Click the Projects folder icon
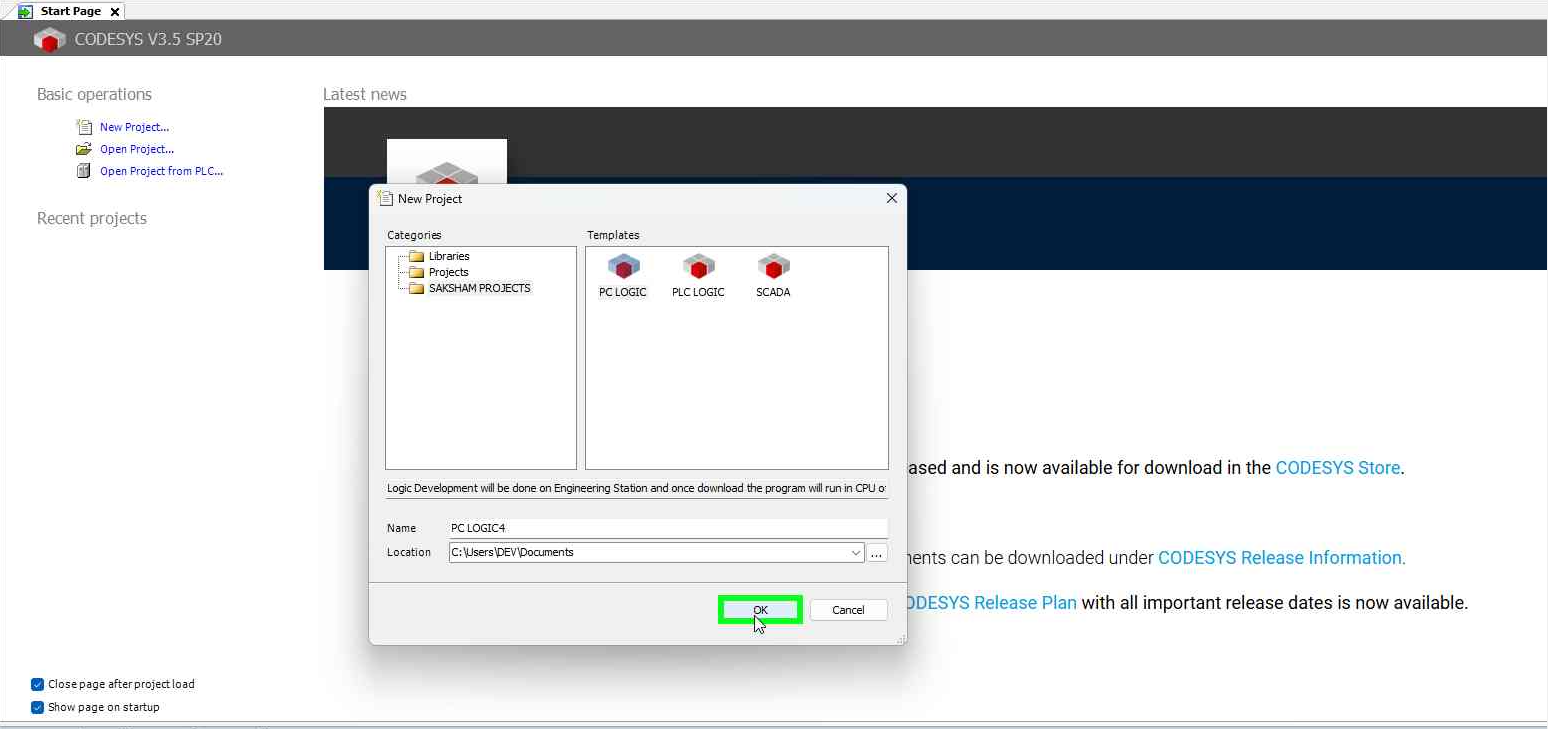The width and height of the screenshot is (1548, 729). 417,272
